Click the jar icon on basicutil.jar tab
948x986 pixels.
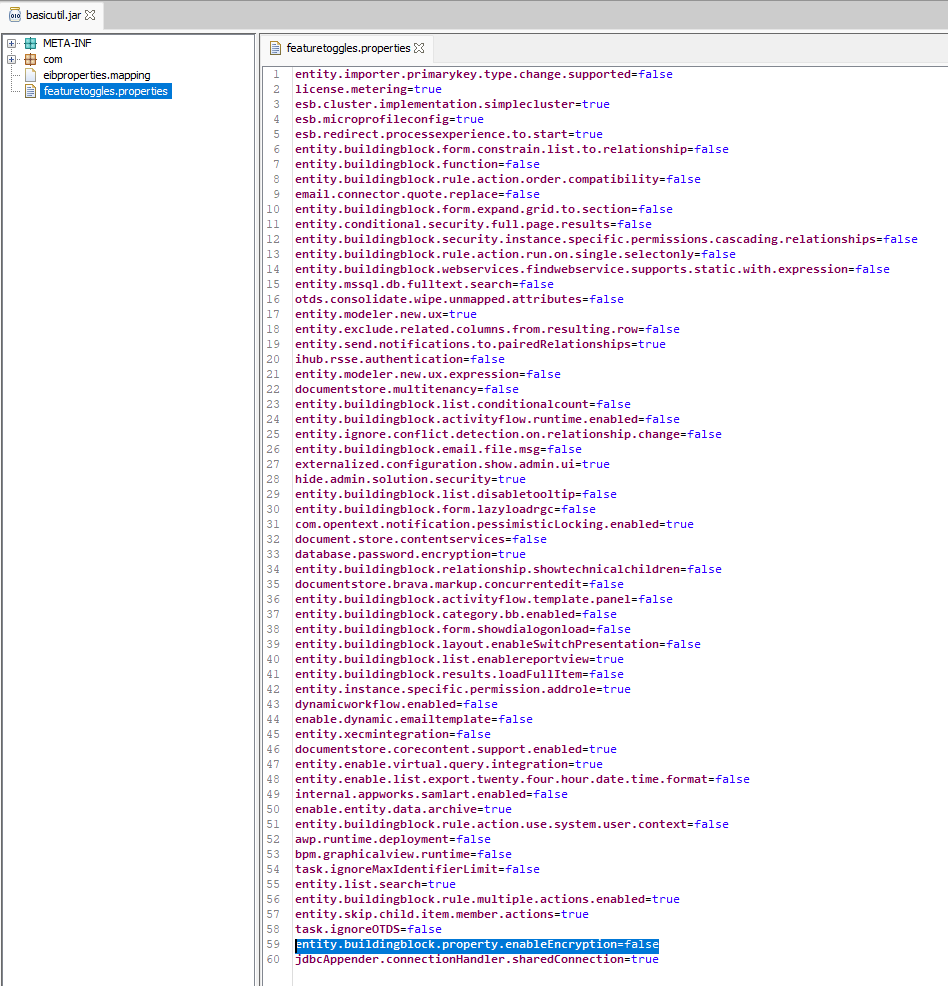pyautogui.click(x=14, y=16)
